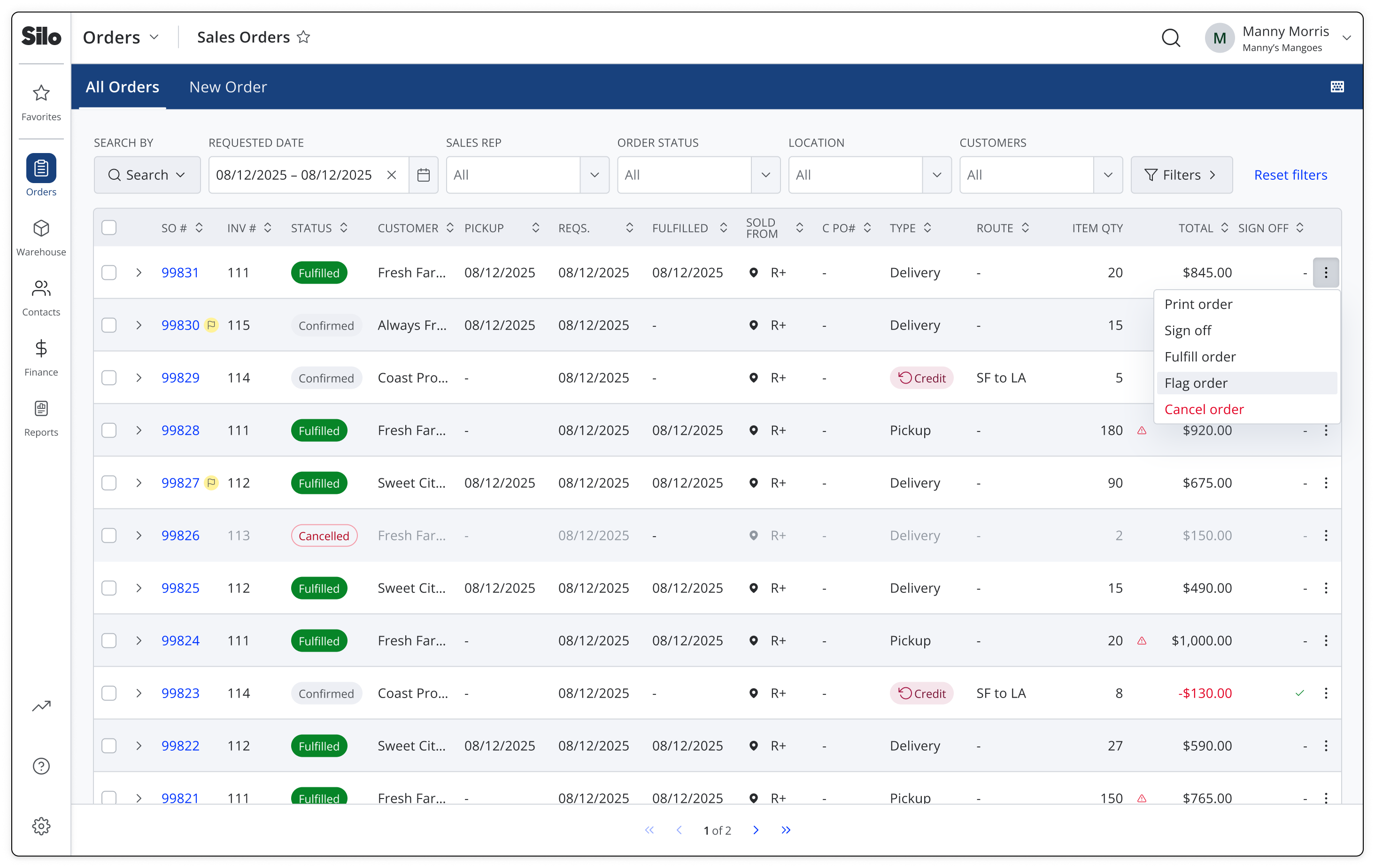Viewport: 1375px width, 868px height.
Task: Click the settings gear icon
Action: tap(41, 826)
